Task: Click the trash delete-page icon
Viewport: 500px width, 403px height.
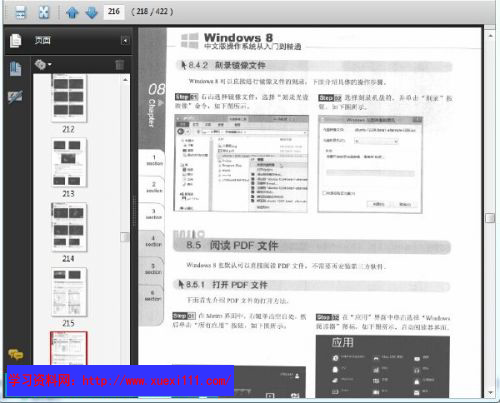Action: click(x=119, y=65)
